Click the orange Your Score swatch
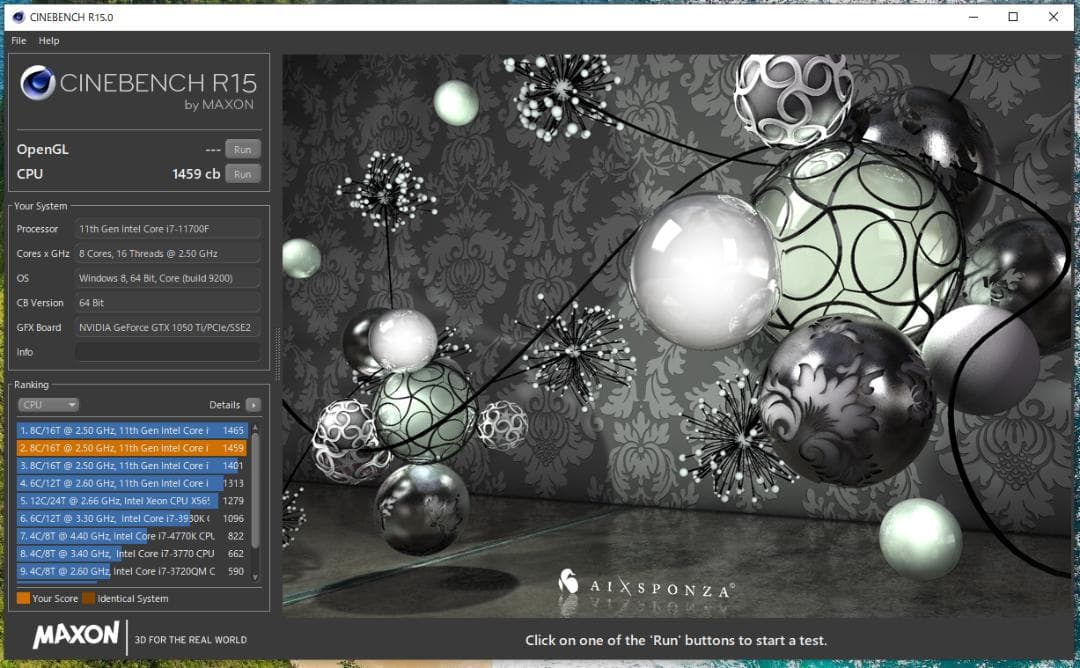The height and width of the screenshot is (668, 1080). click(22, 597)
